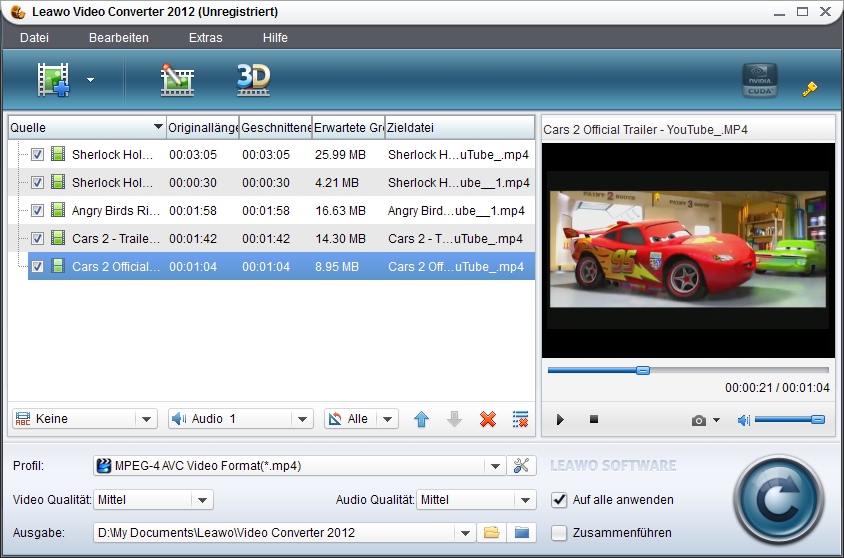Viewport: 844px width, 558px height.
Task: Remove selected file with red X
Action: [487, 419]
